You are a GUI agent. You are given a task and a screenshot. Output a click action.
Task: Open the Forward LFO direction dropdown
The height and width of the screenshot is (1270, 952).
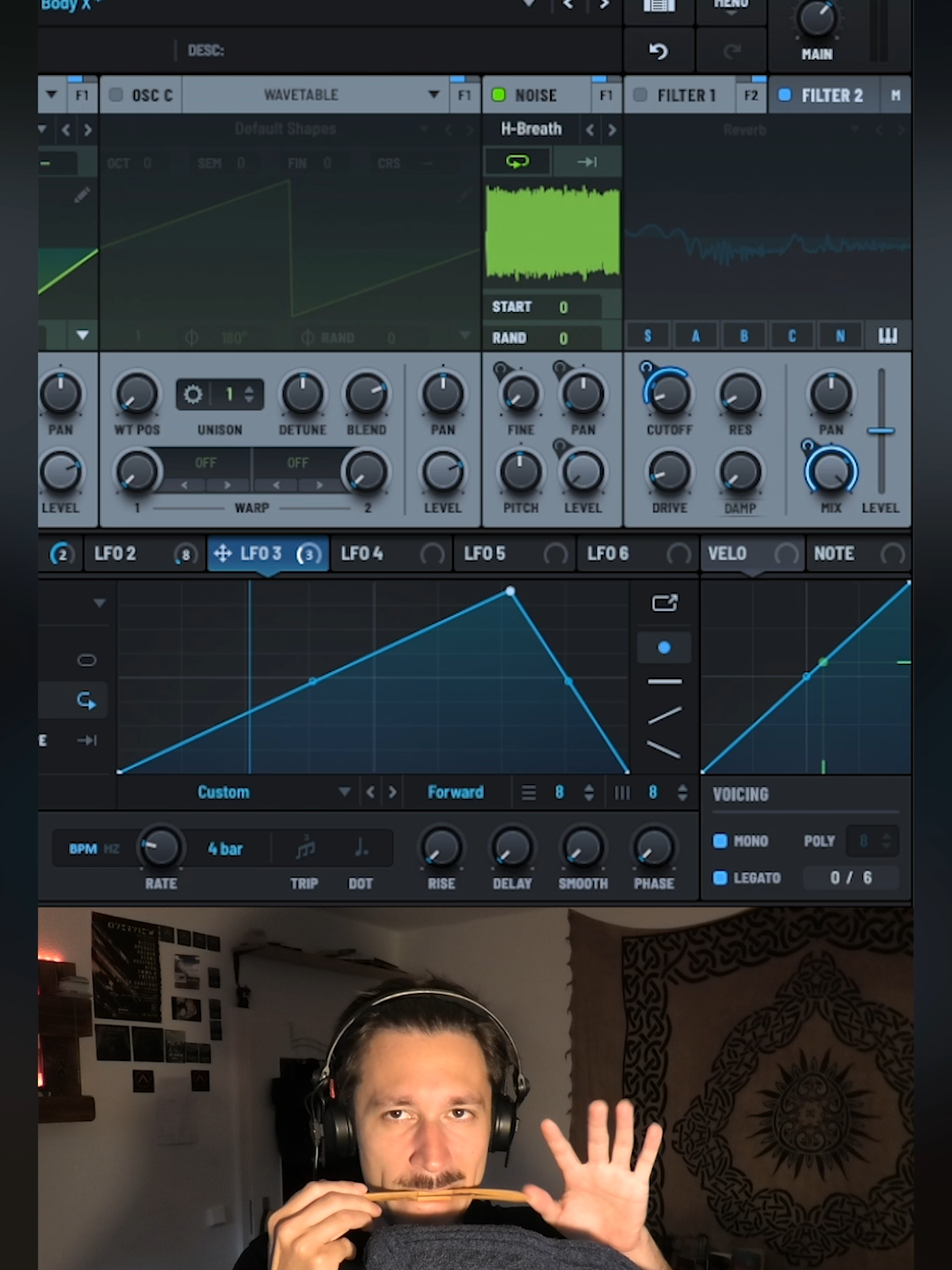(x=455, y=792)
